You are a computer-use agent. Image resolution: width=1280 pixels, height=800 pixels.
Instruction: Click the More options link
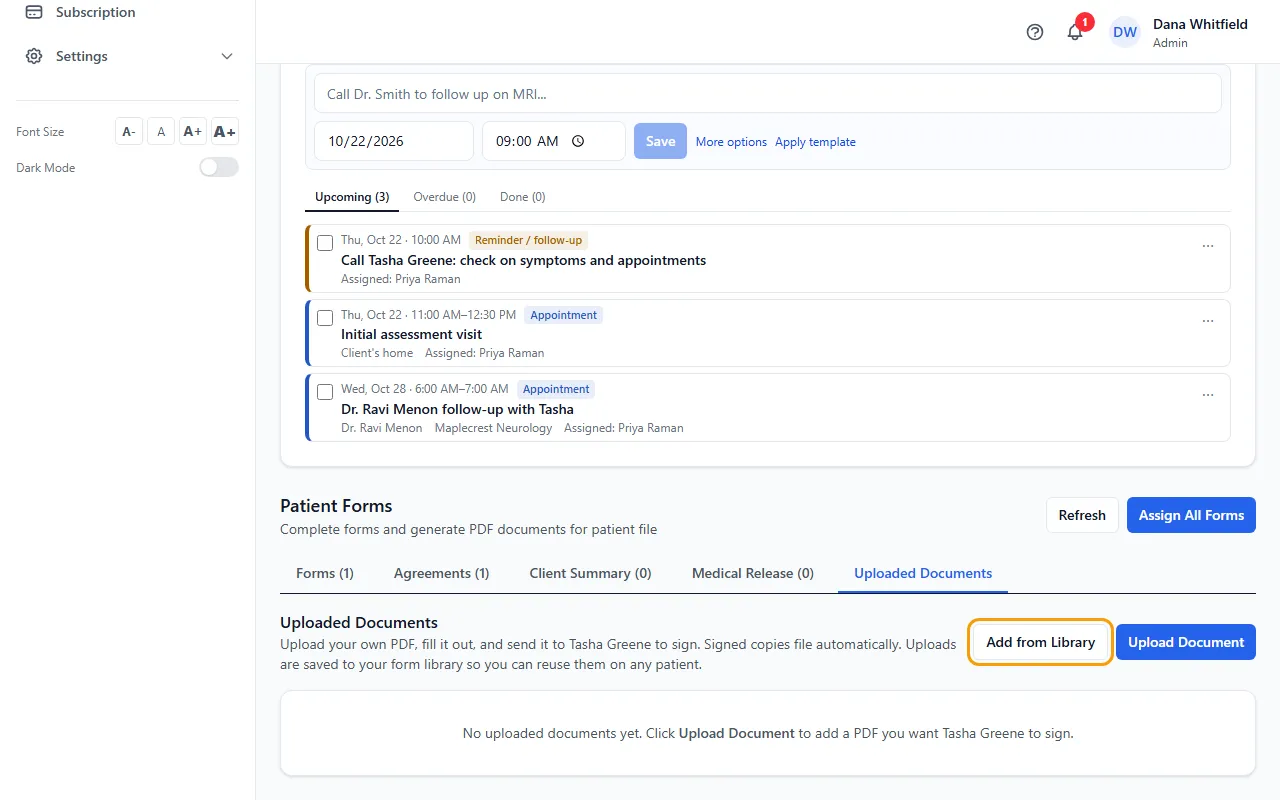point(731,142)
